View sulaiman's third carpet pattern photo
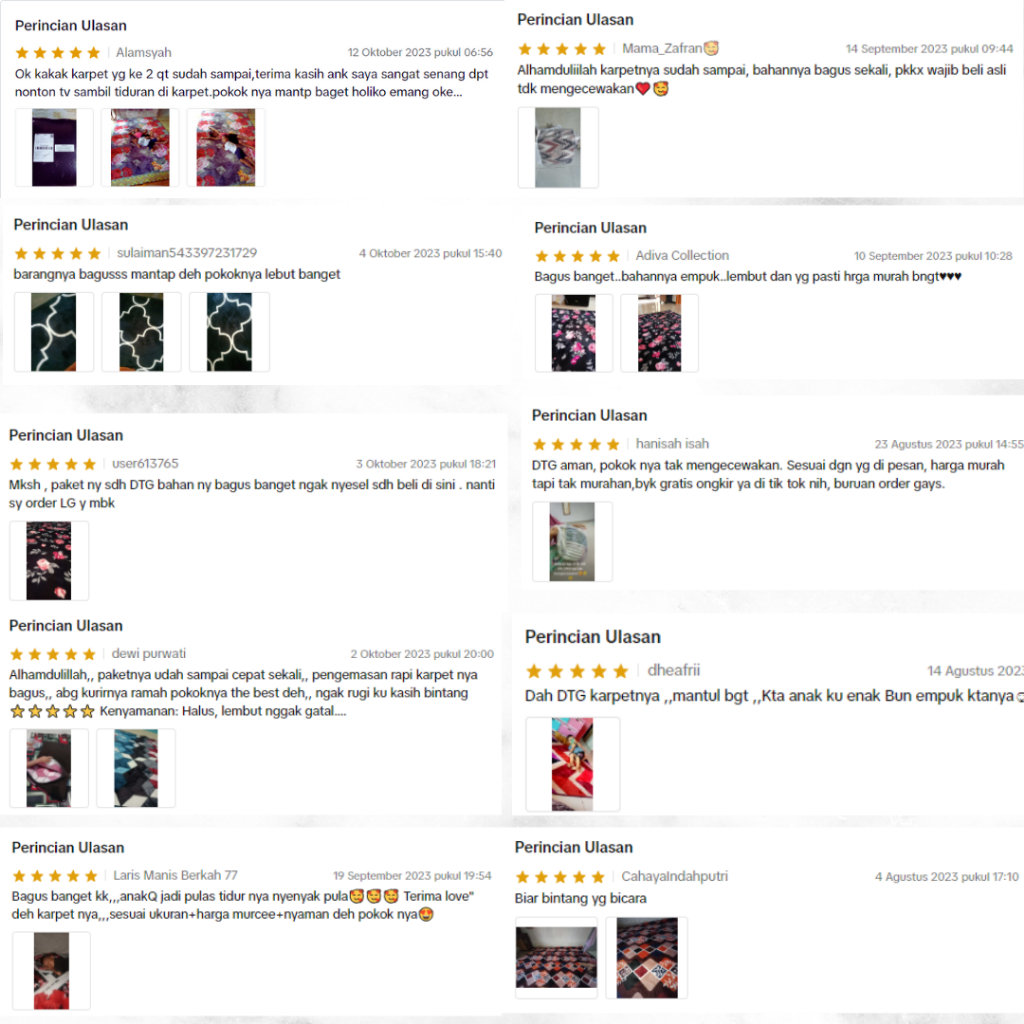The image size is (1024, 1024). tap(229, 332)
